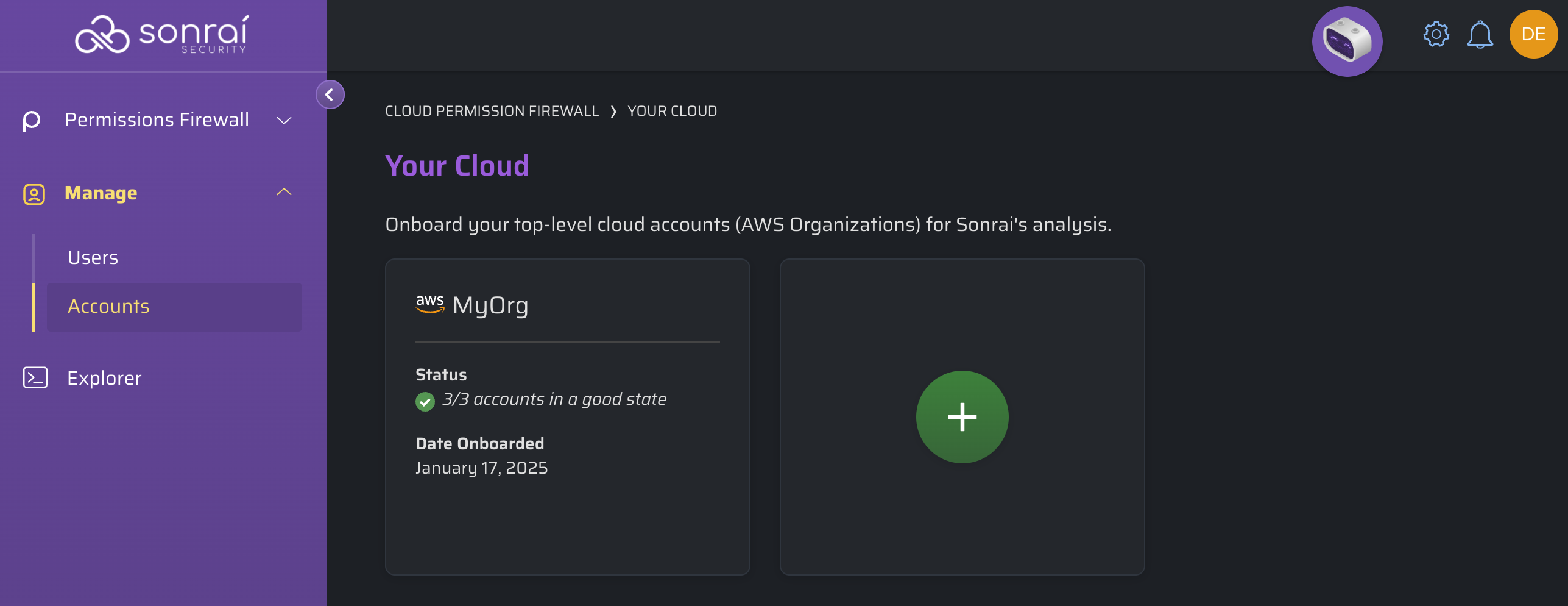Click the Your Cloud page heading
This screenshot has width=1568, height=606.
457,166
